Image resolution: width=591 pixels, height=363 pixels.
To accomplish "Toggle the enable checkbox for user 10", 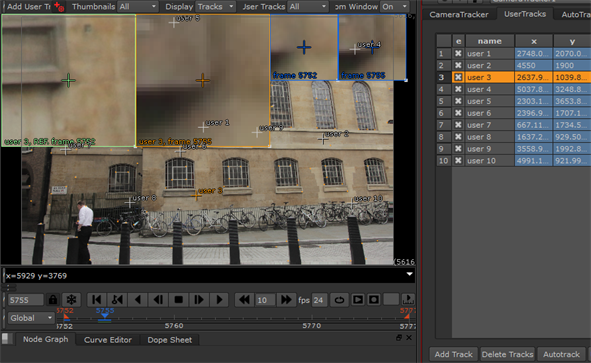I will coord(458,161).
